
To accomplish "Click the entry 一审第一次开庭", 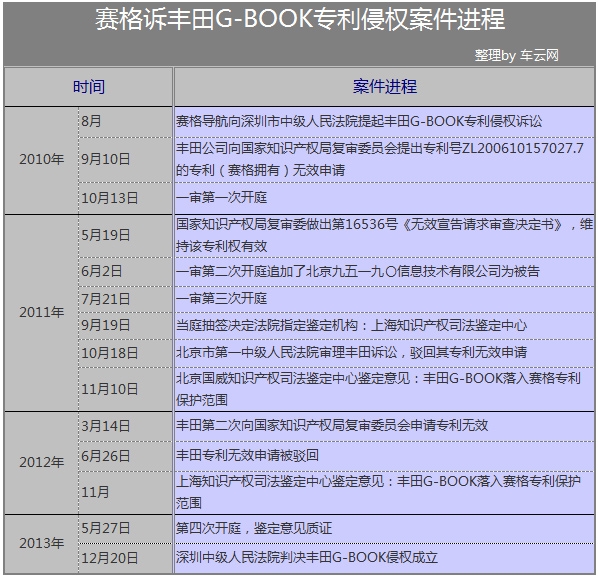I will coord(384,198).
